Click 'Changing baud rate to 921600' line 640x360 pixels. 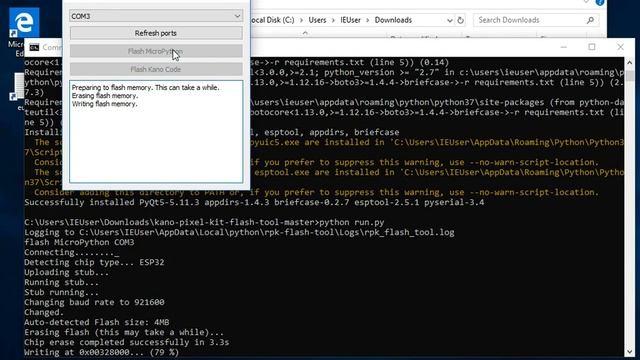[94, 302]
